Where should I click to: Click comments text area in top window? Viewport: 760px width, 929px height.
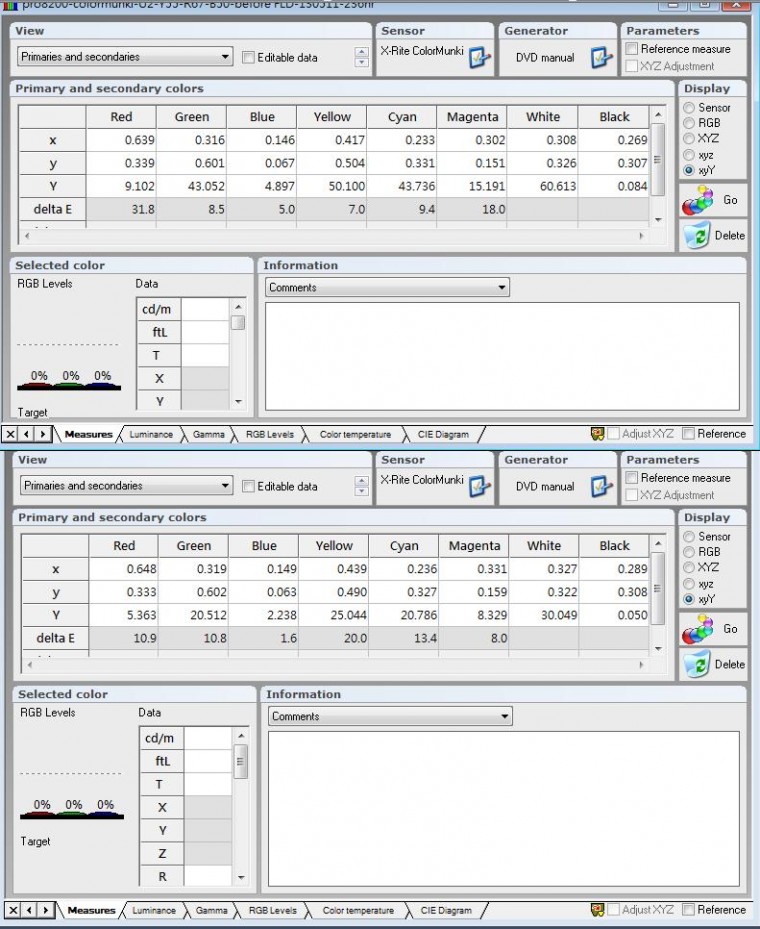click(x=502, y=356)
